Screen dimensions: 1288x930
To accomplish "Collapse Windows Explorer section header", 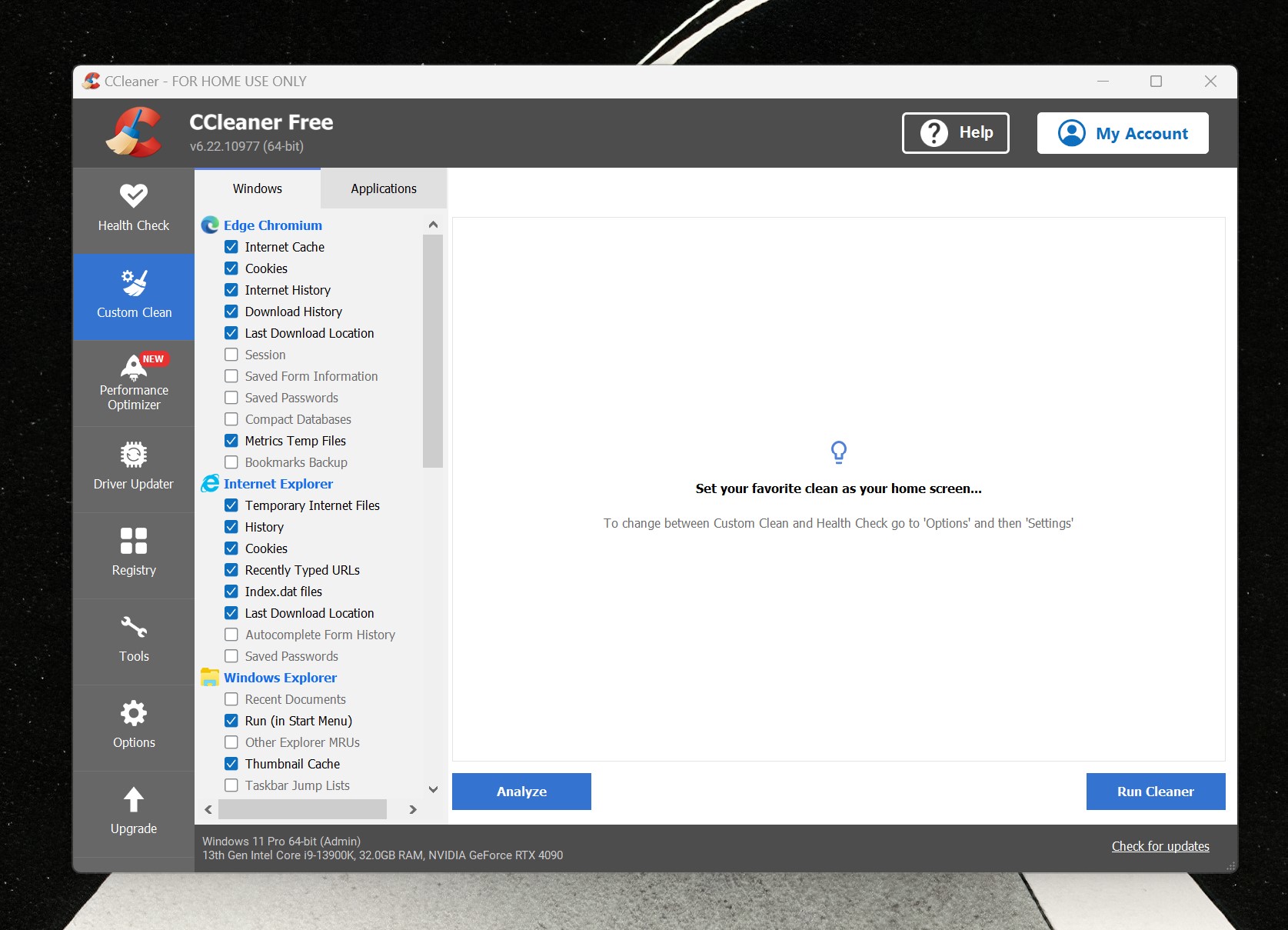I will (x=280, y=678).
